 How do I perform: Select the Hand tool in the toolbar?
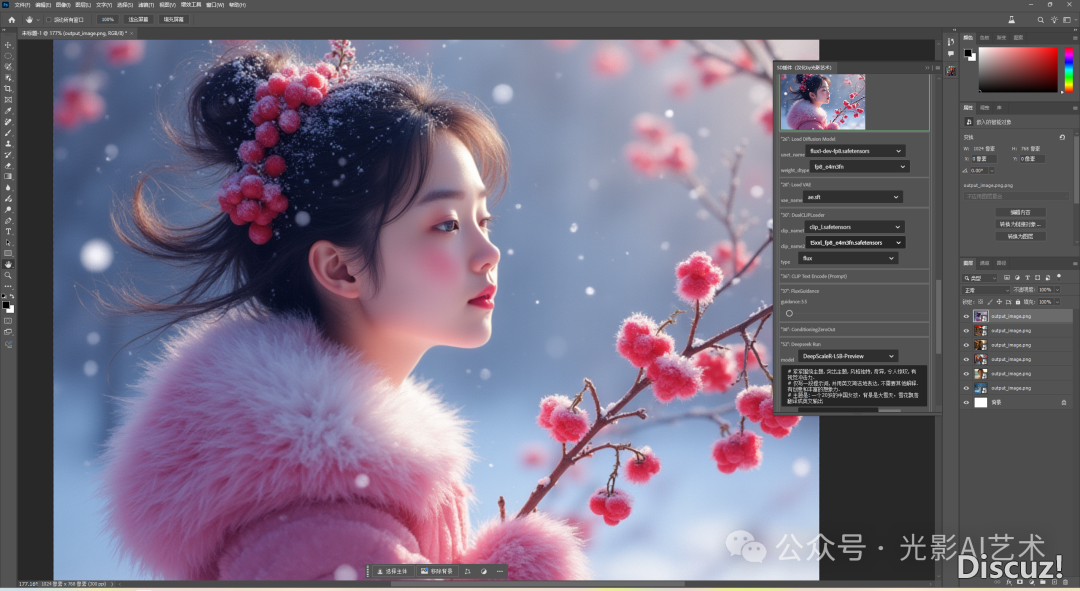[8, 265]
